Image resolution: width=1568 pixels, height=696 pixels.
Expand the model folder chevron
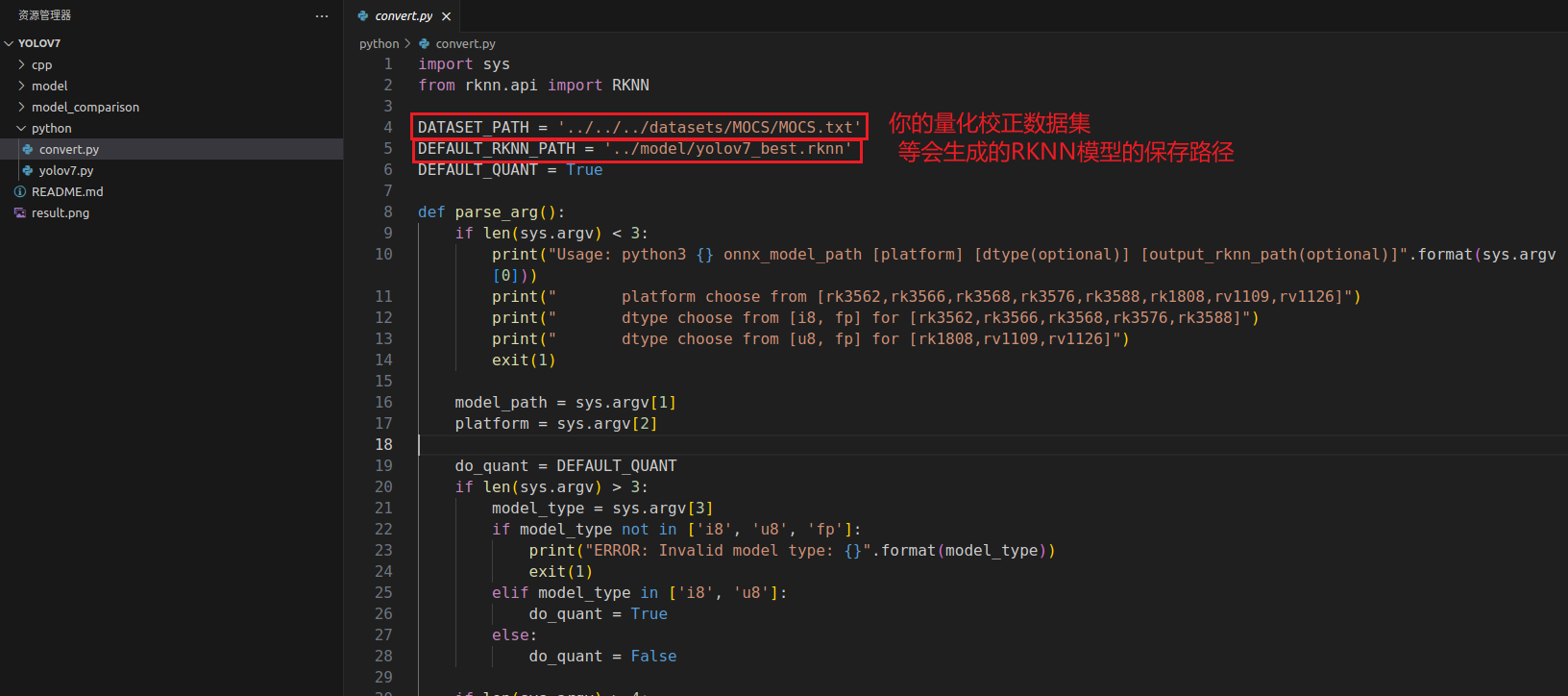22,86
